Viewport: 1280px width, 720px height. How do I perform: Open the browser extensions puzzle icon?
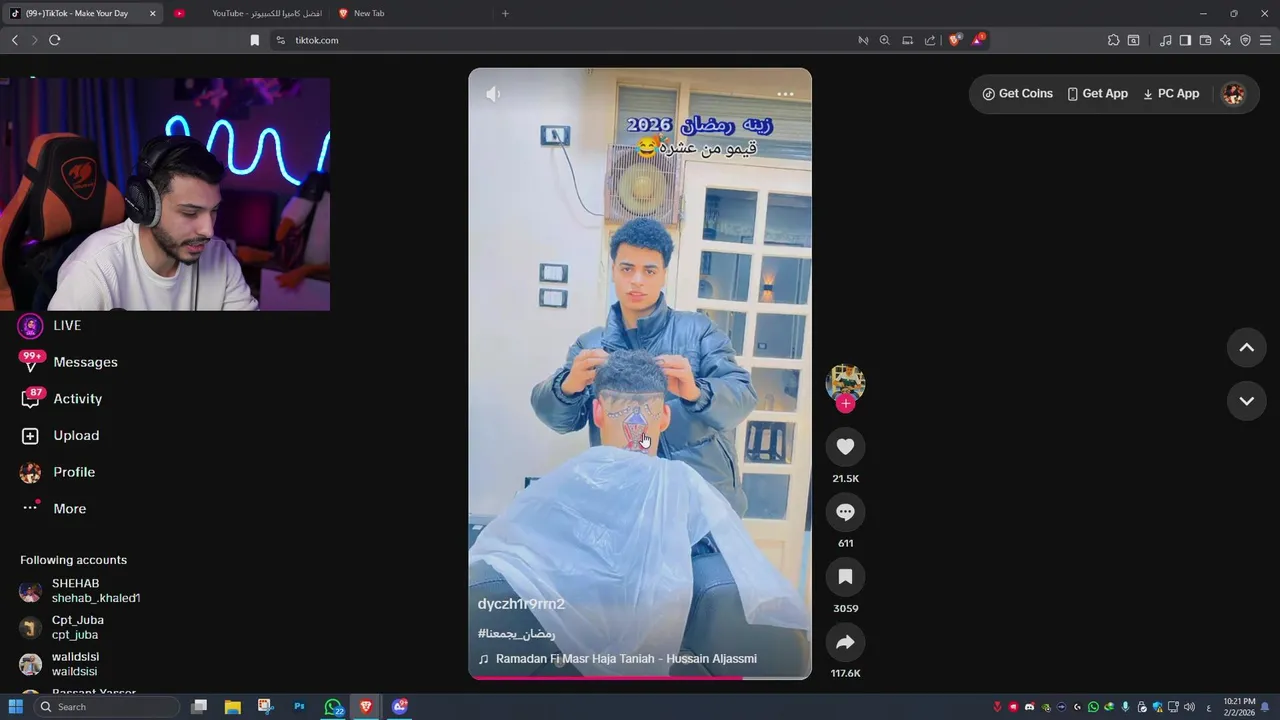(1113, 40)
